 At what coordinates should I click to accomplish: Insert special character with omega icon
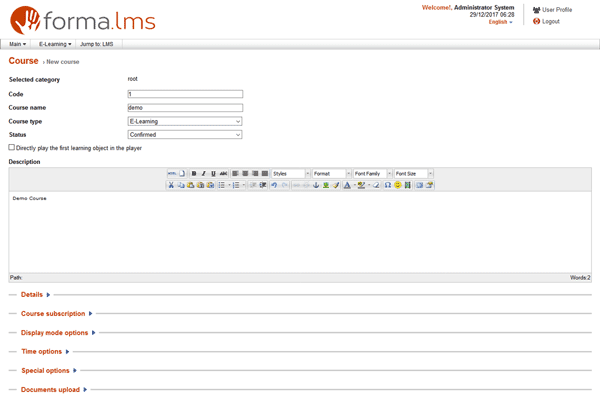click(387, 185)
